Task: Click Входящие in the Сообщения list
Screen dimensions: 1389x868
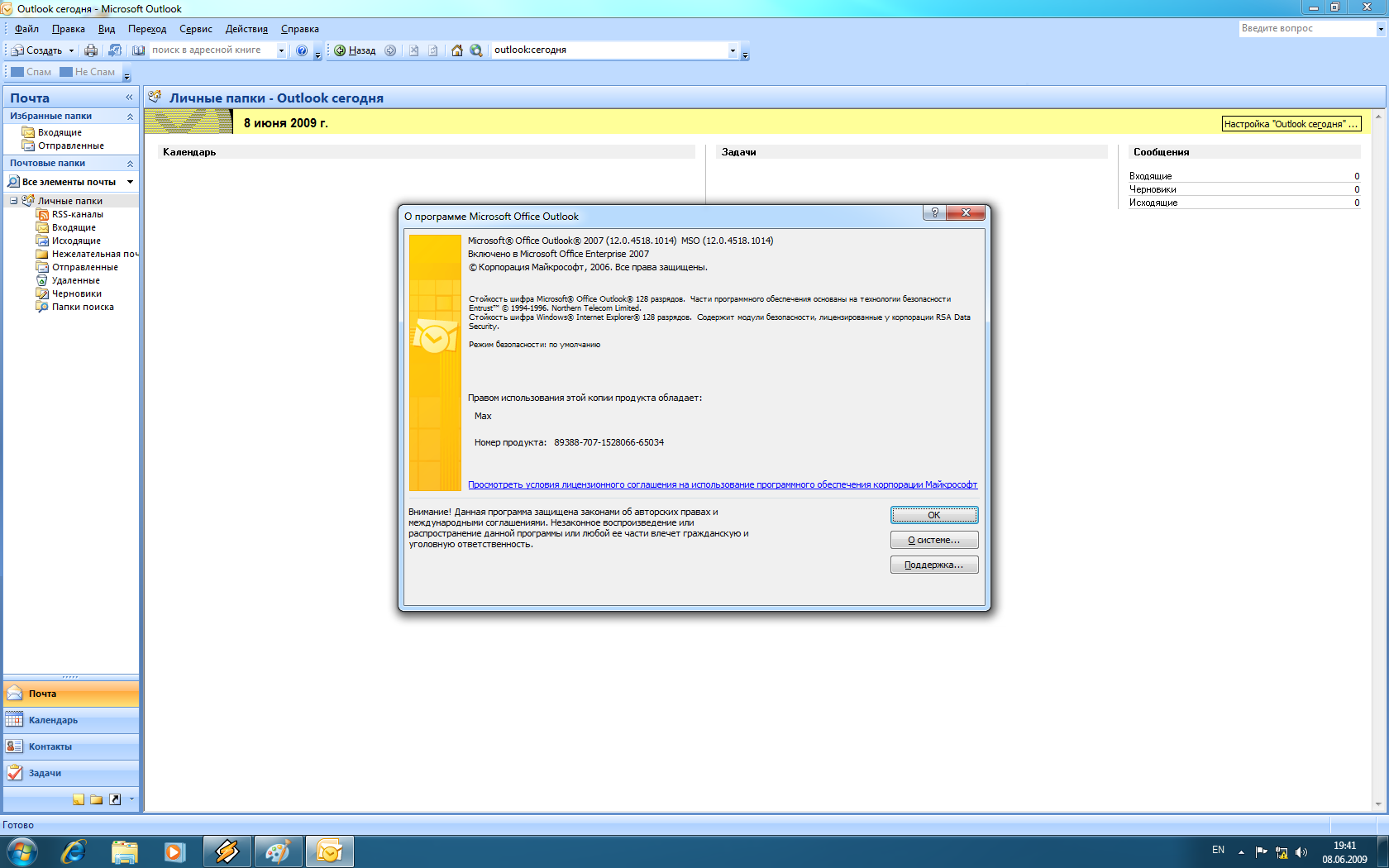Action: tap(1151, 176)
